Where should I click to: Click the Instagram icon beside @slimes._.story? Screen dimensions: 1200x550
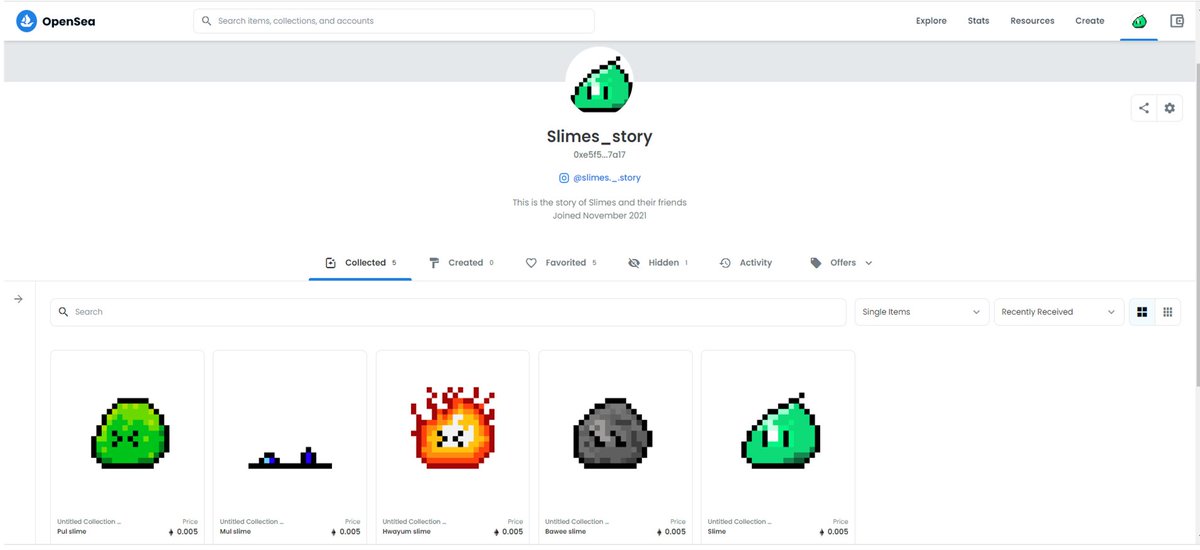pos(564,178)
